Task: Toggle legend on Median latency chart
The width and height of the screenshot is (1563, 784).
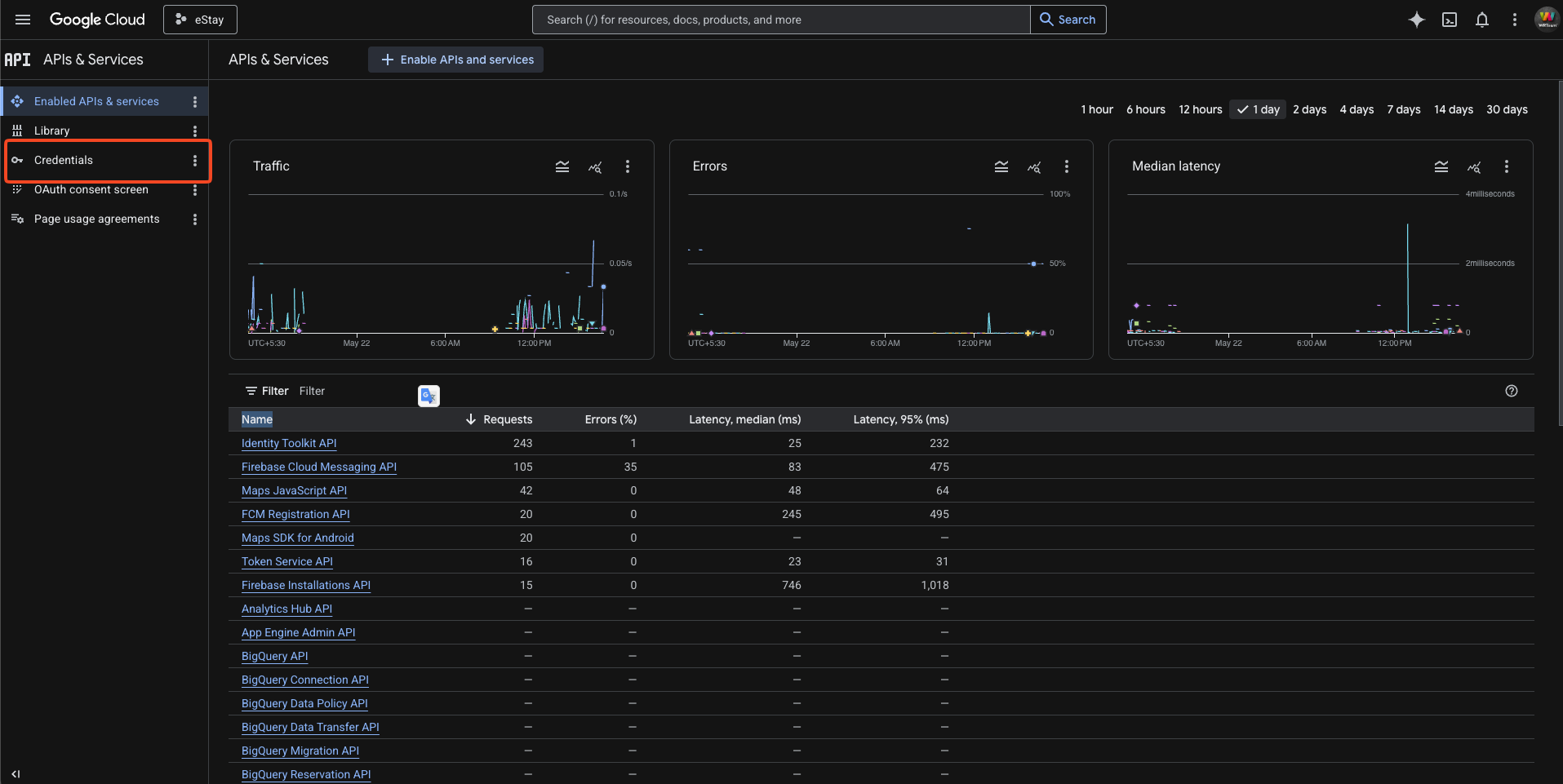Action: click(x=1441, y=166)
